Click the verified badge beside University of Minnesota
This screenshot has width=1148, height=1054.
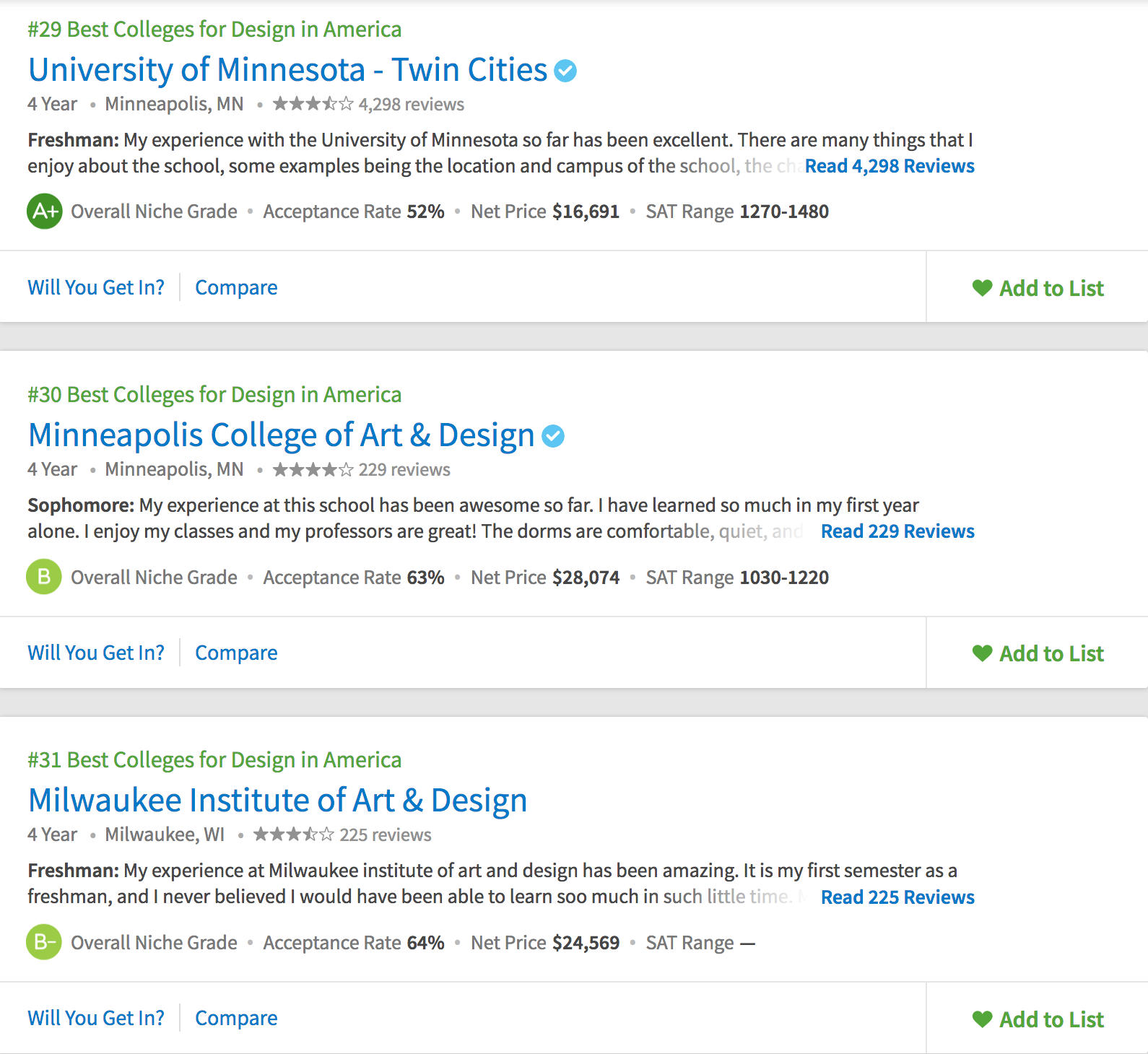565,71
